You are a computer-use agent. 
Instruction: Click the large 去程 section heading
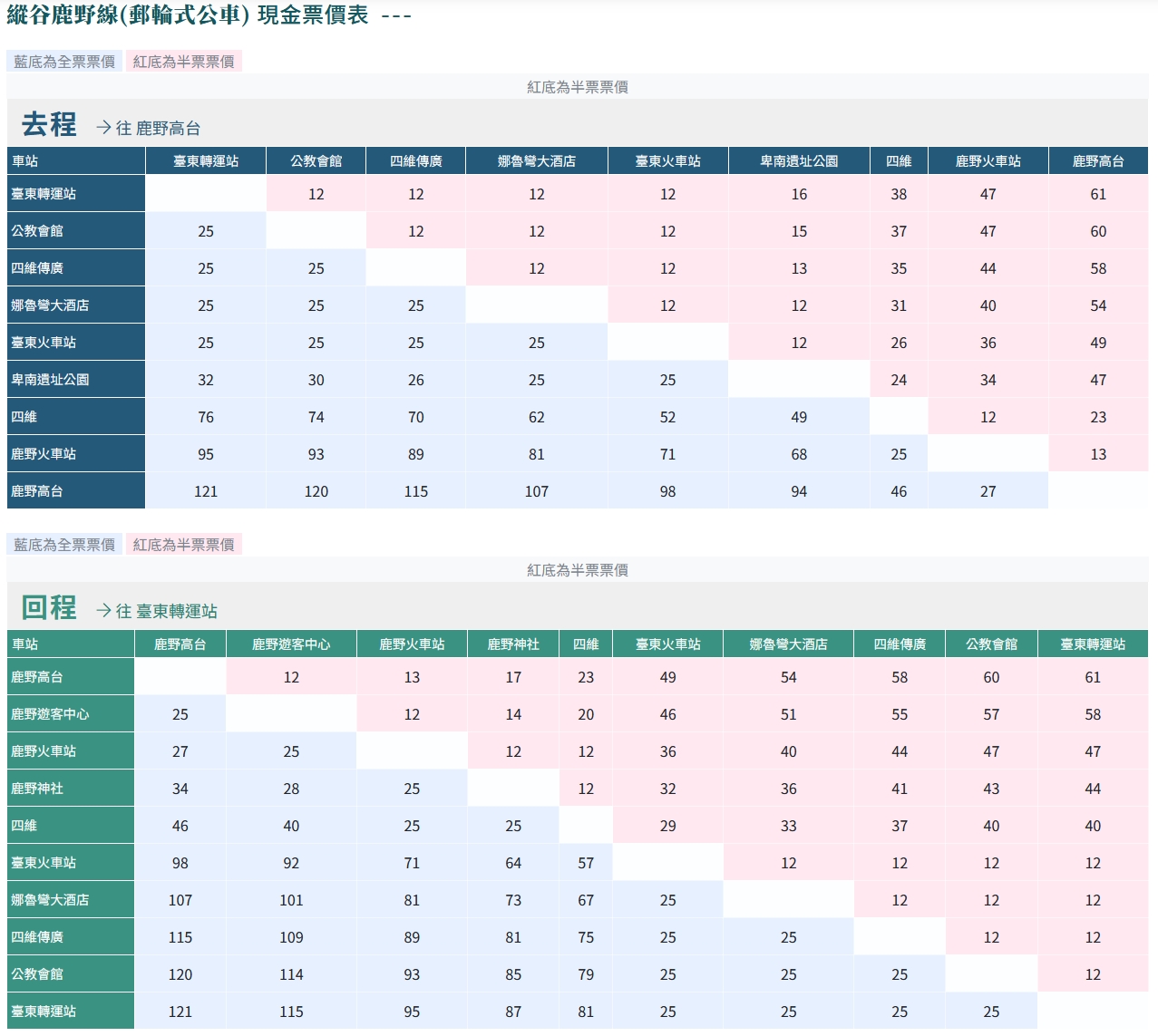point(49,124)
